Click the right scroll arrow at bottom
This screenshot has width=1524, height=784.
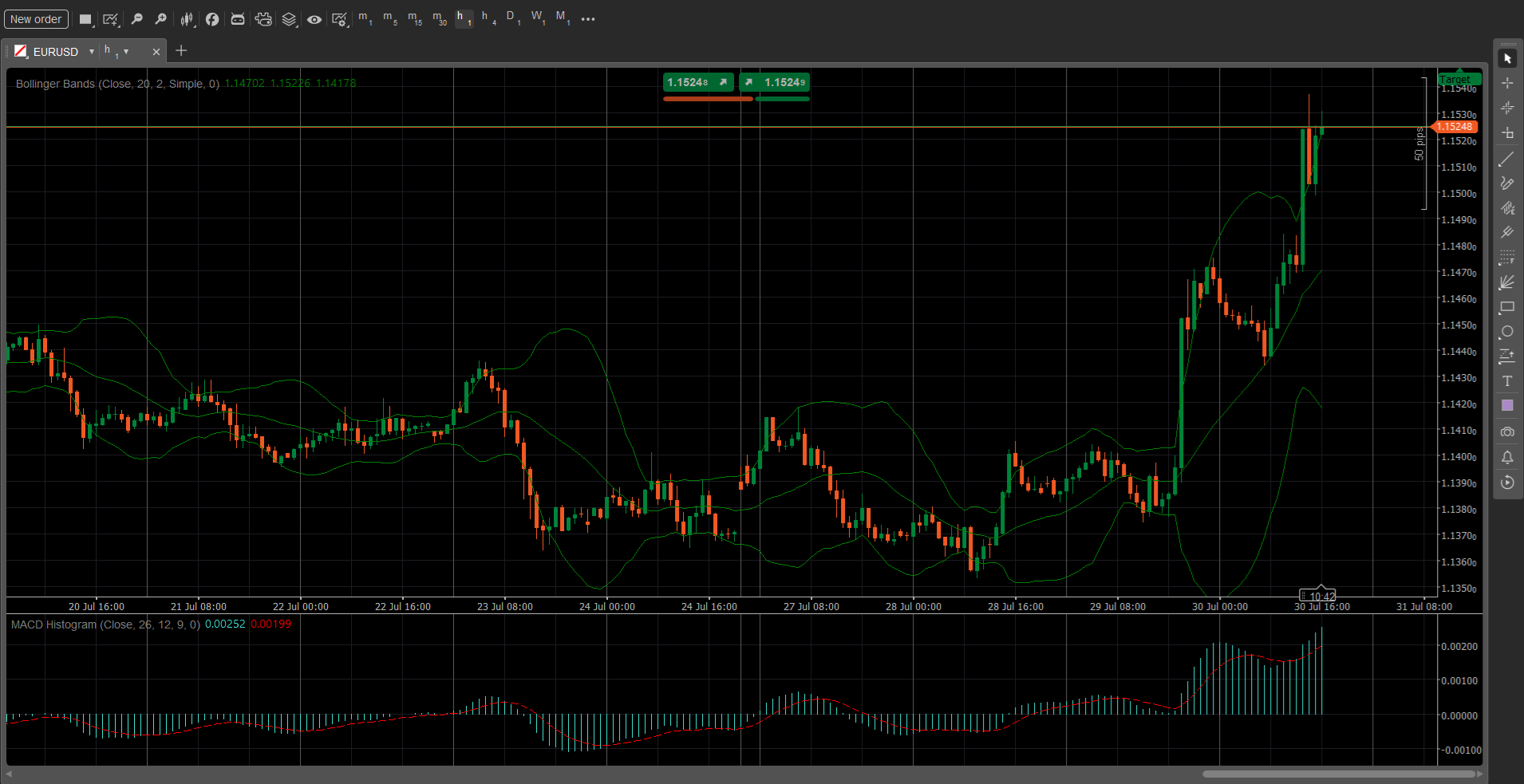click(x=1480, y=774)
